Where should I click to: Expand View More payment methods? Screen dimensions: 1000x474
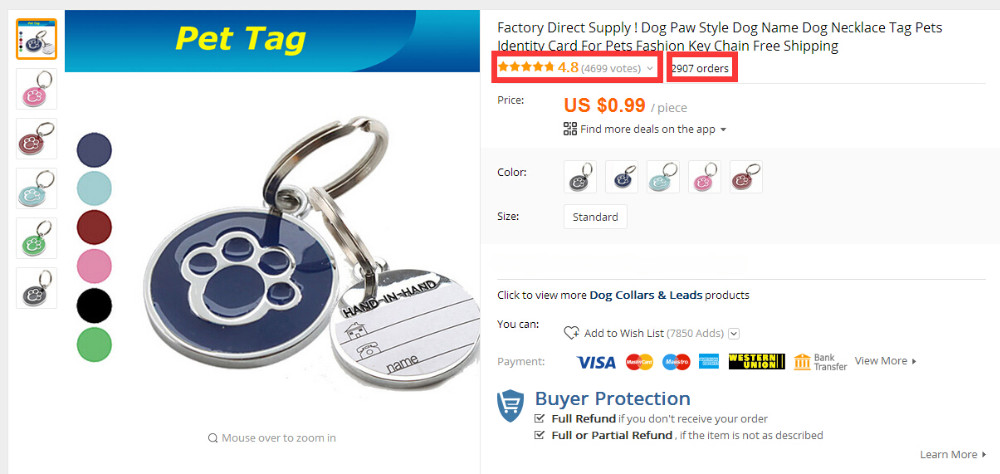[x=886, y=361]
